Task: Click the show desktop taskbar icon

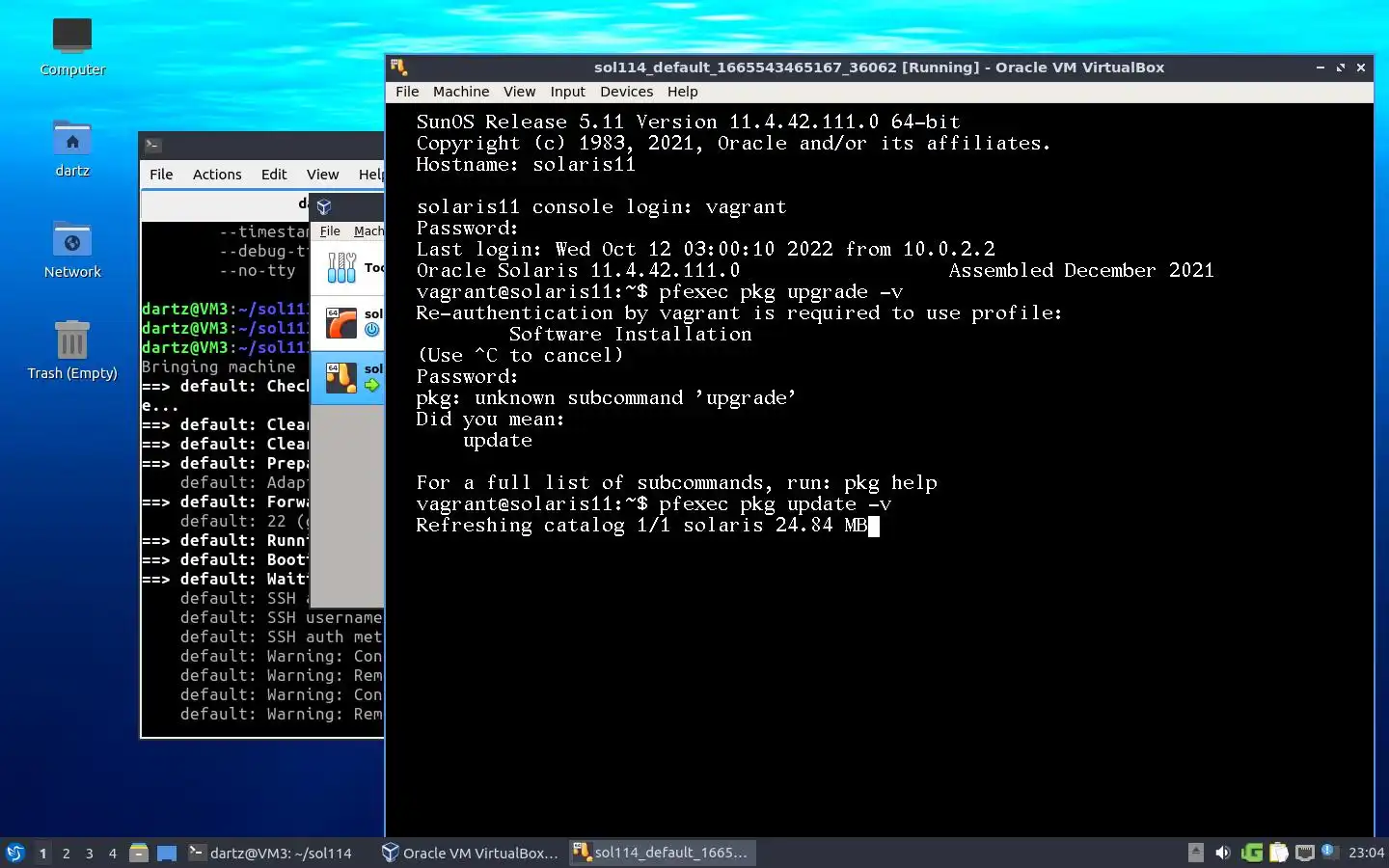Action: (x=167, y=853)
